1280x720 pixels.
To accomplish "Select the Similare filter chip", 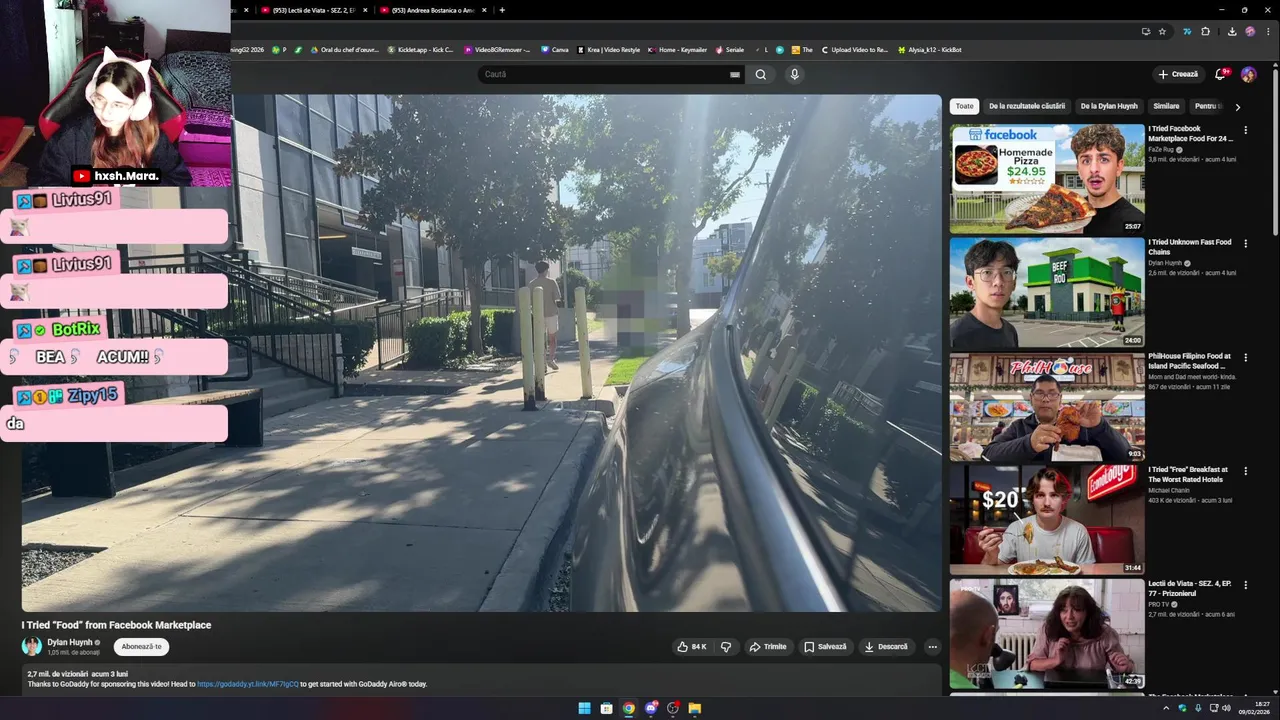I will pyautogui.click(x=1166, y=106).
